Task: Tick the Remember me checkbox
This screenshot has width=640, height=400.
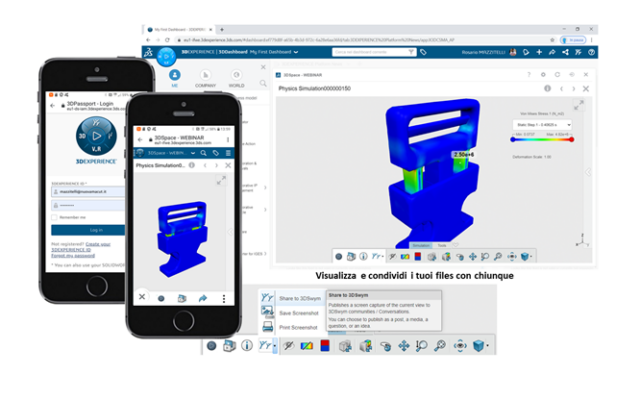Action: pos(54,218)
